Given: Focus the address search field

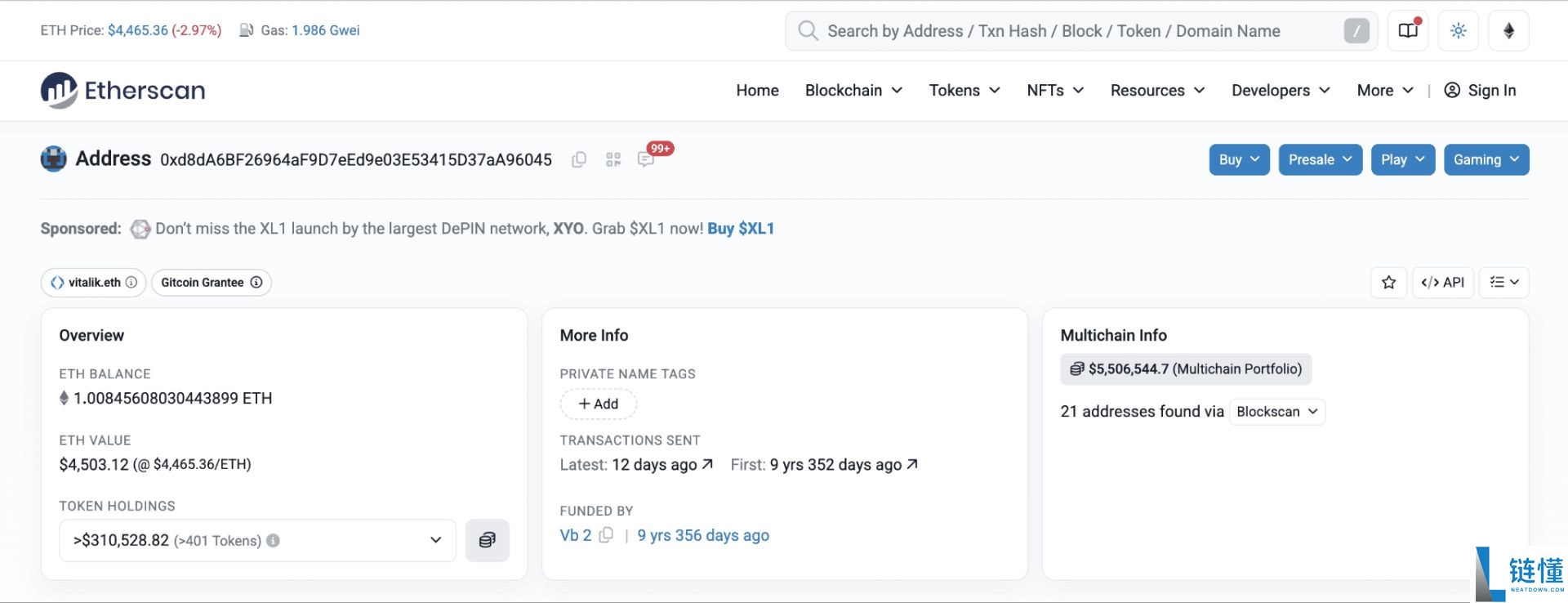Looking at the screenshot, I should 1081,31.
